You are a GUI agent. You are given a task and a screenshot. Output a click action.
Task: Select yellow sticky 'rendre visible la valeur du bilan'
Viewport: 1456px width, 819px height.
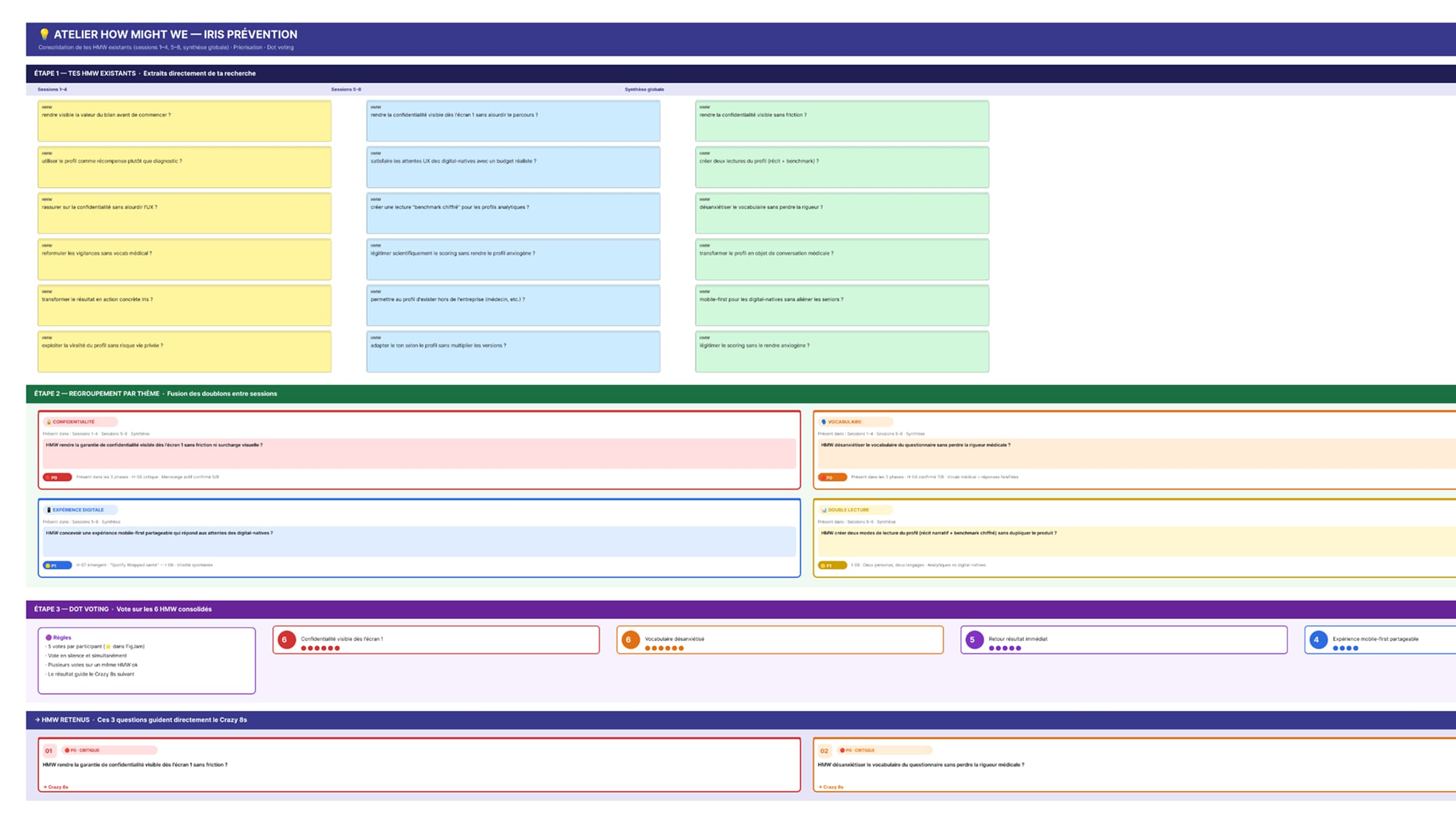184,121
